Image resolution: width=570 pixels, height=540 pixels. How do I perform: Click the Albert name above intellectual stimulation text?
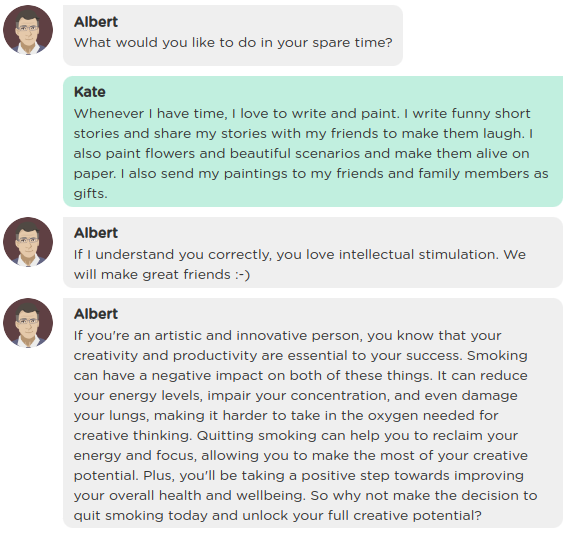point(96,233)
